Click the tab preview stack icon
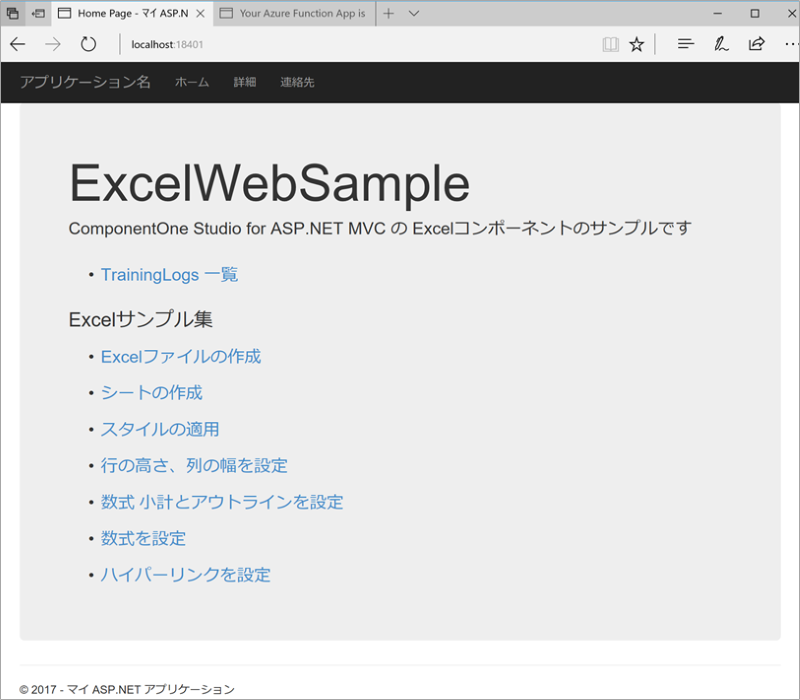This screenshot has width=800, height=700. tap(13, 13)
